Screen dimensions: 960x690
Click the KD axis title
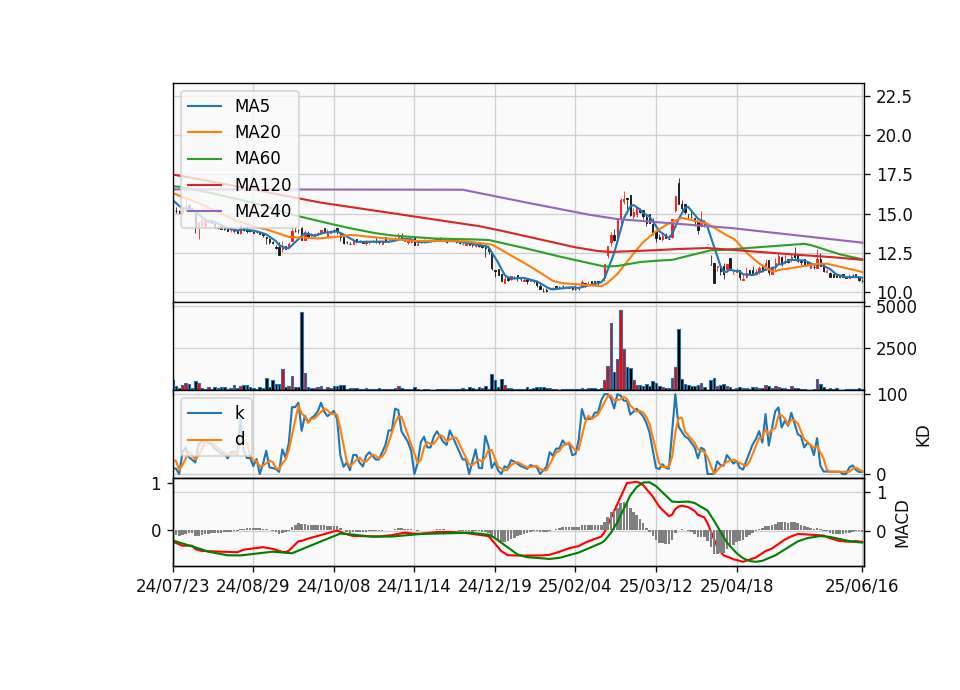click(x=923, y=437)
